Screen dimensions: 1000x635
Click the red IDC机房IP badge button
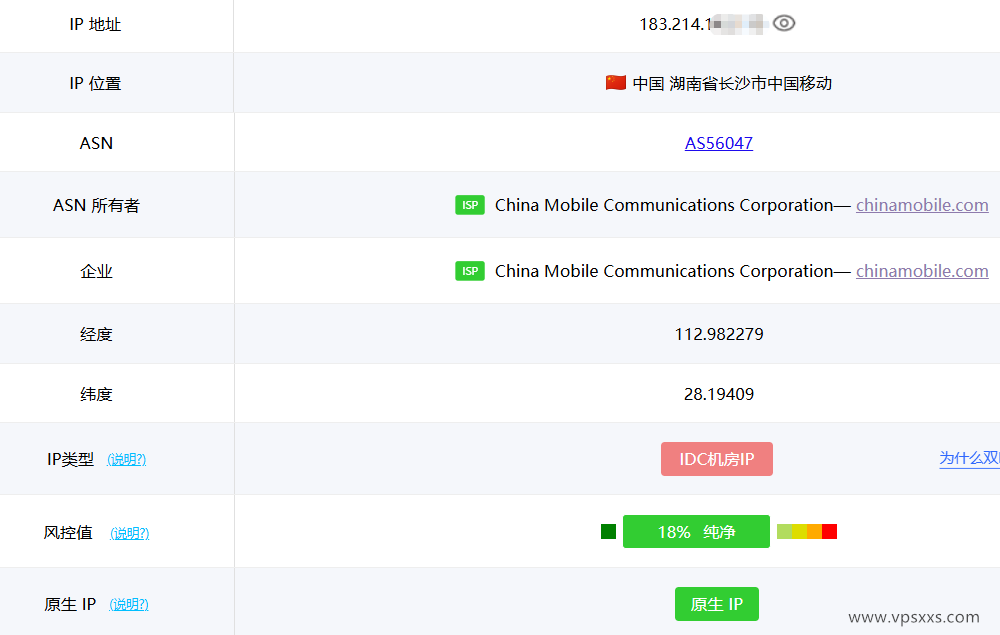point(717,458)
